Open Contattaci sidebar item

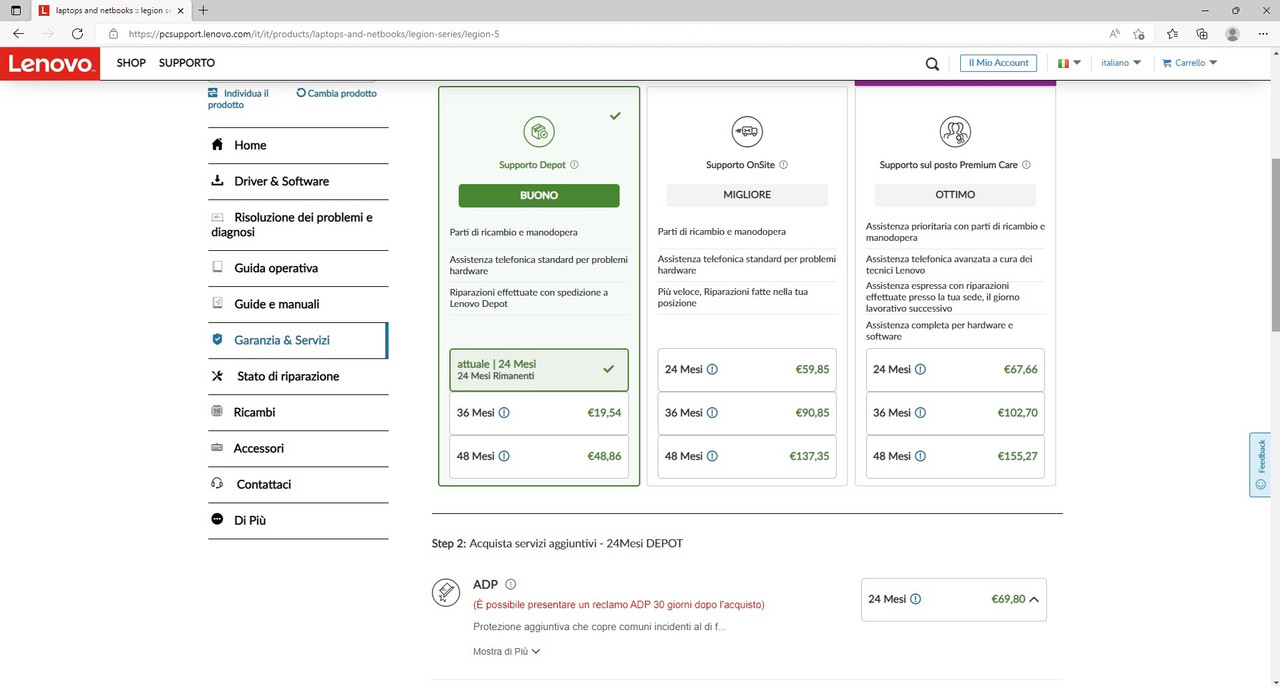pyautogui.click(x=298, y=484)
